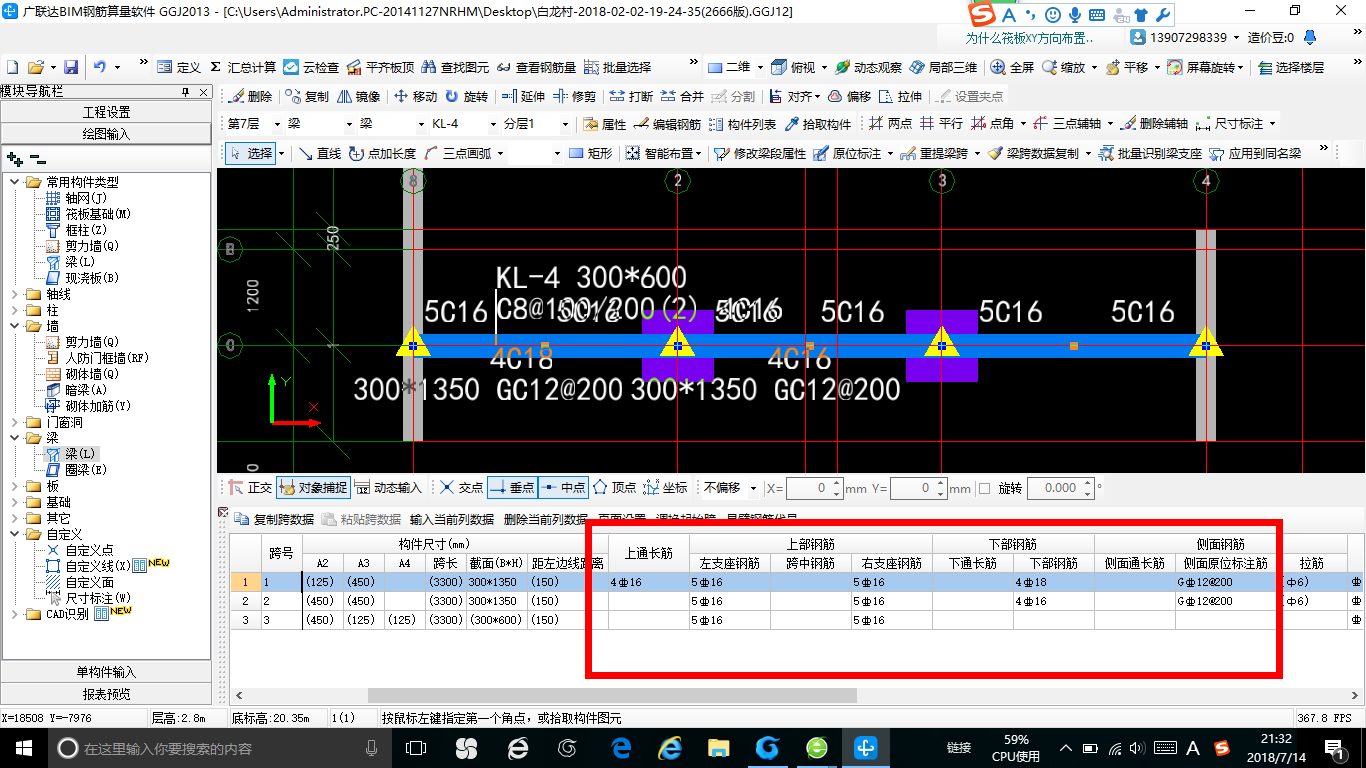Toggle 垂点 perpendicular snap

pos(512,488)
